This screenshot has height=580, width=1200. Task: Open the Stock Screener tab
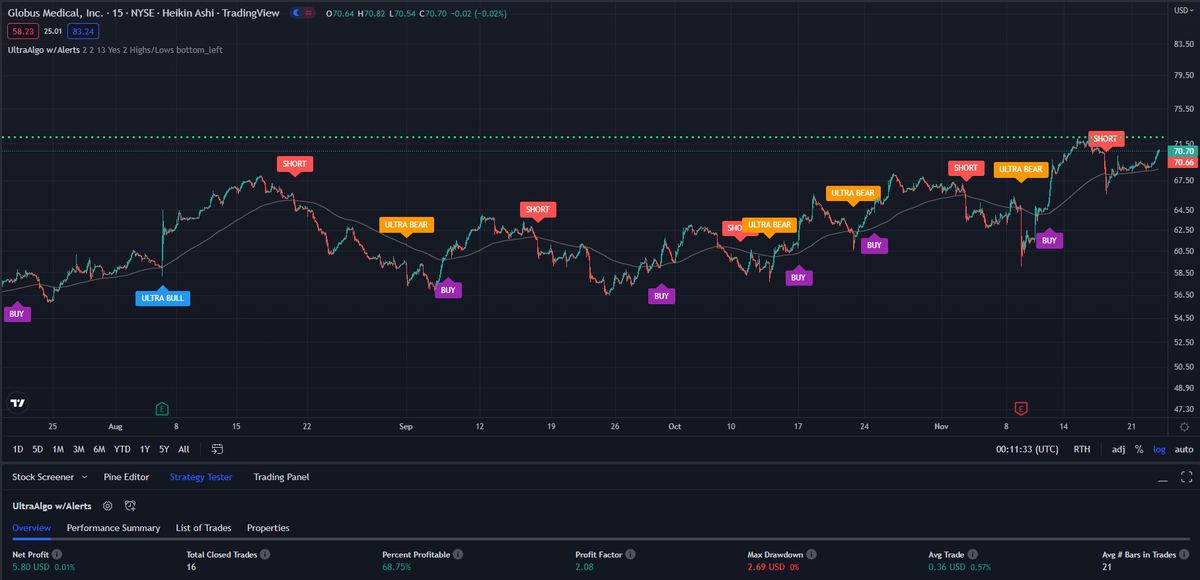(x=44, y=477)
